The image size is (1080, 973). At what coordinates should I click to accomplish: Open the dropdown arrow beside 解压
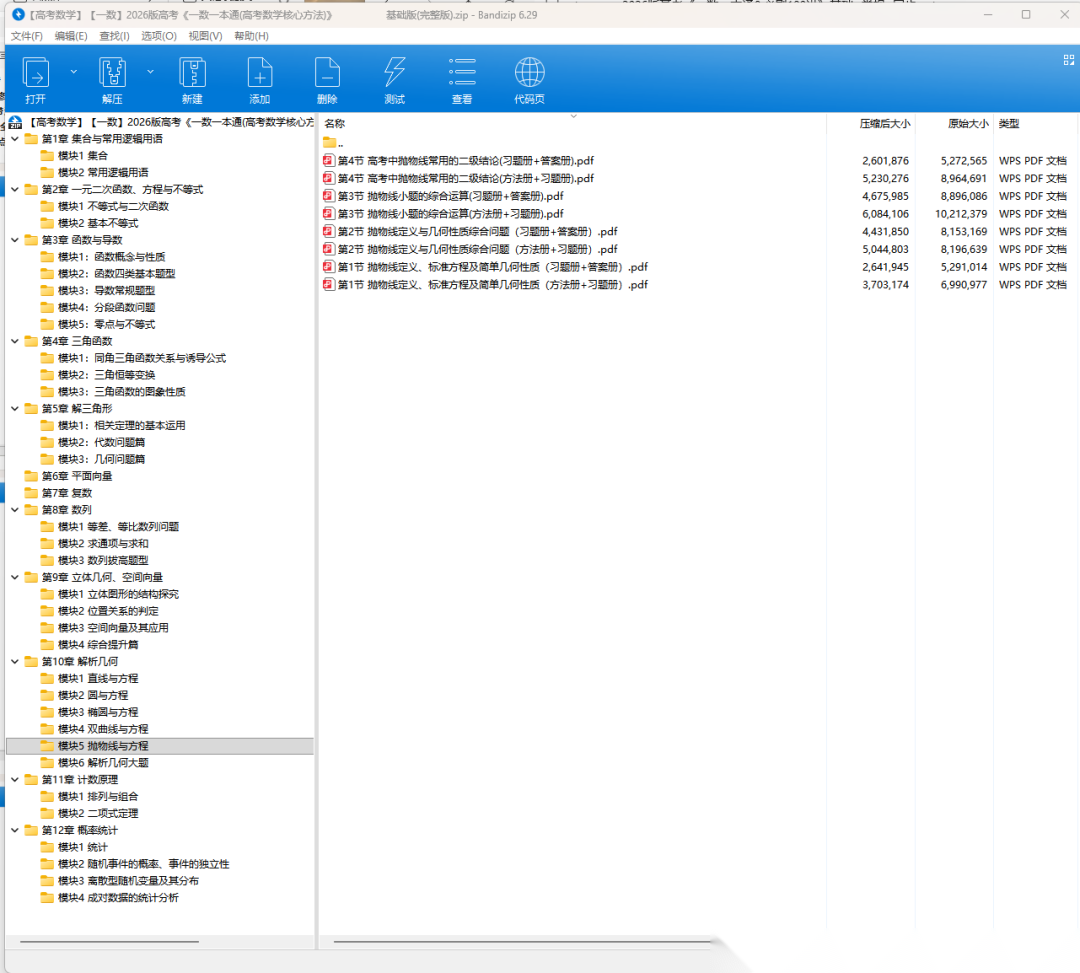(150, 72)
